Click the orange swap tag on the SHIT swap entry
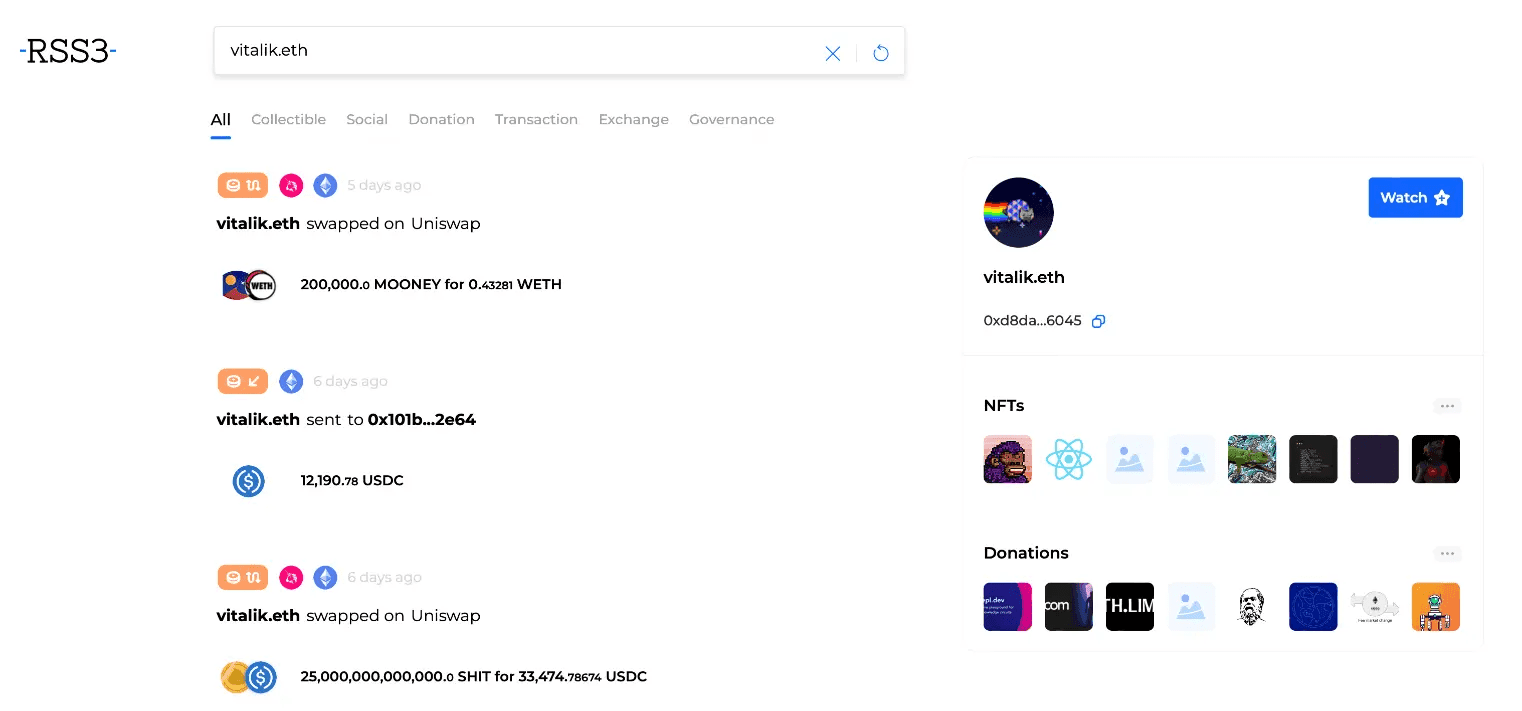This screenshot has height=711, width=1522. pyautogui.click(x=243, y=577)
